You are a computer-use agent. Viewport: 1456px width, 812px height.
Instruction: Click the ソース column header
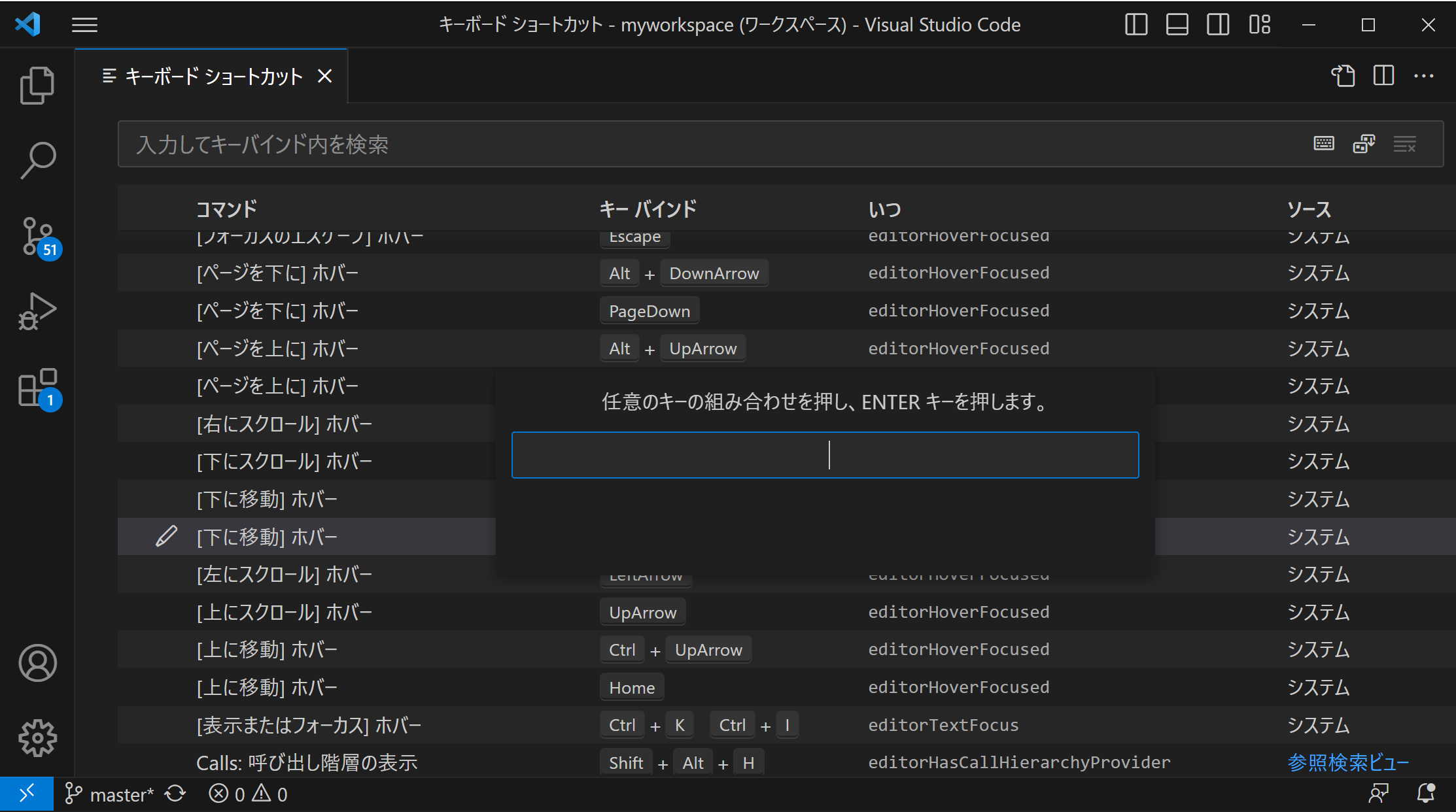pos(1309,209)
